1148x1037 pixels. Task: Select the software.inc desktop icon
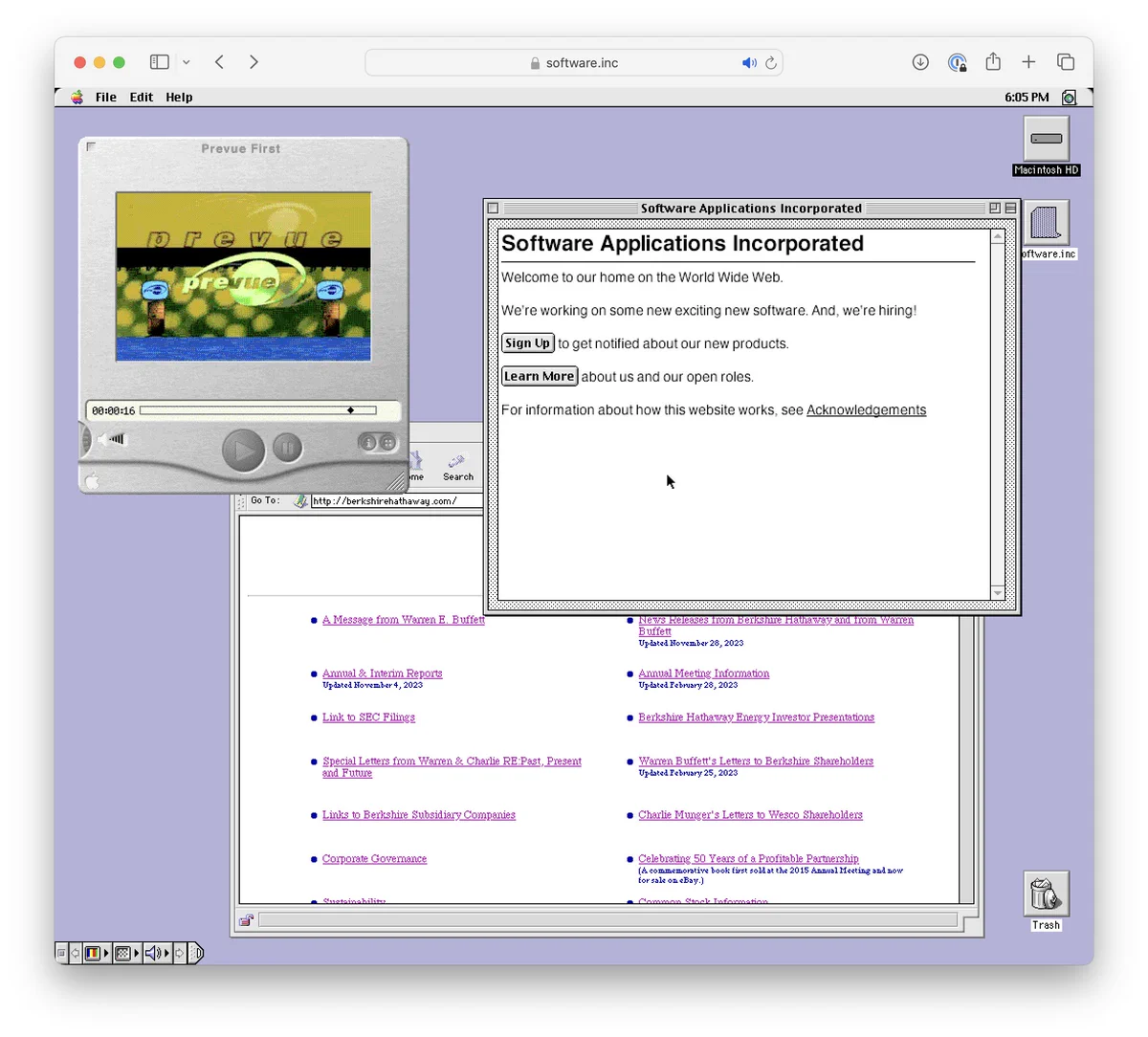tap(1046, 223)
